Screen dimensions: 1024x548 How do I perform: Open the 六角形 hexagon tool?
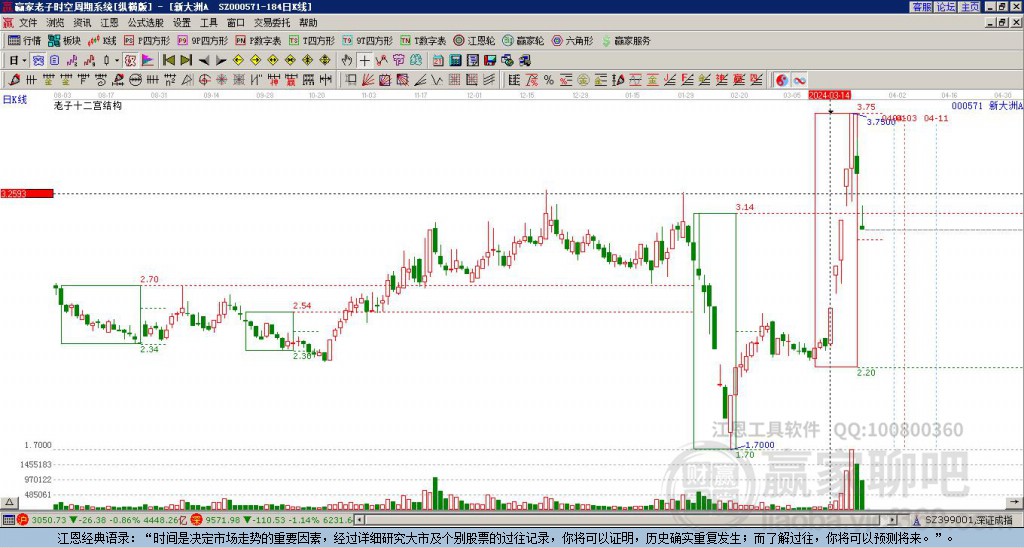pos(573,40)
